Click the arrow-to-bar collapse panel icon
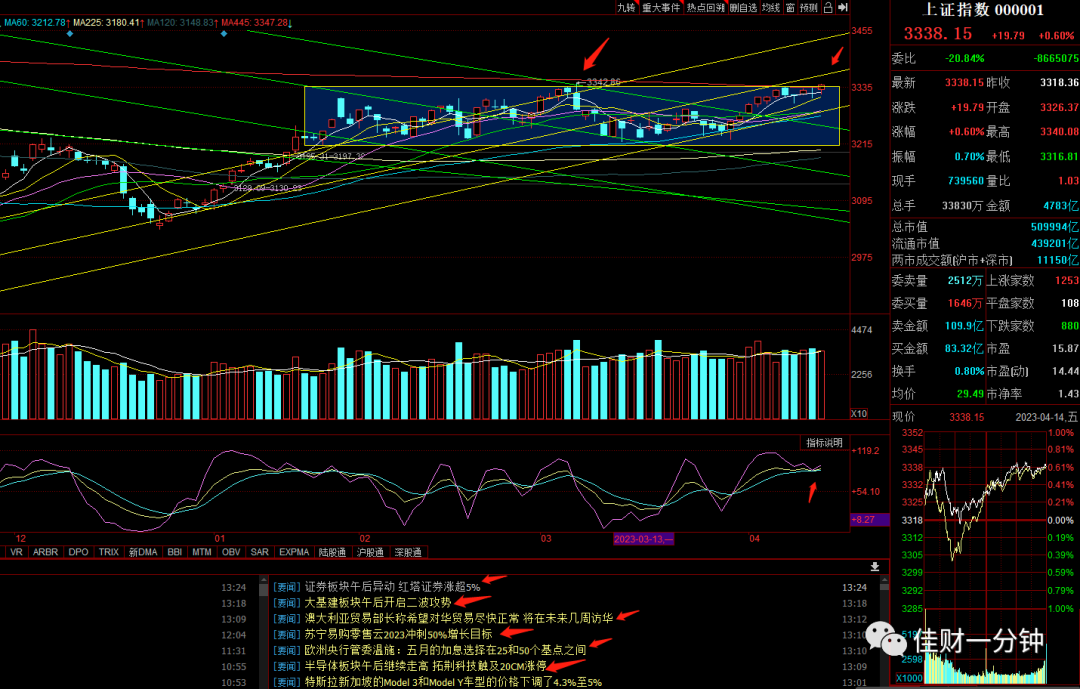 [842, 8]
